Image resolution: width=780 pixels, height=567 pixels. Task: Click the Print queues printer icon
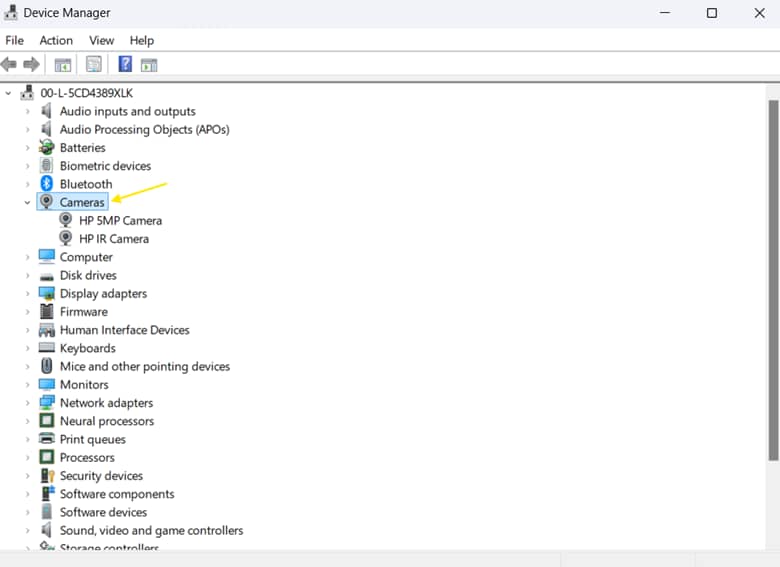click(x=47, y=439)
